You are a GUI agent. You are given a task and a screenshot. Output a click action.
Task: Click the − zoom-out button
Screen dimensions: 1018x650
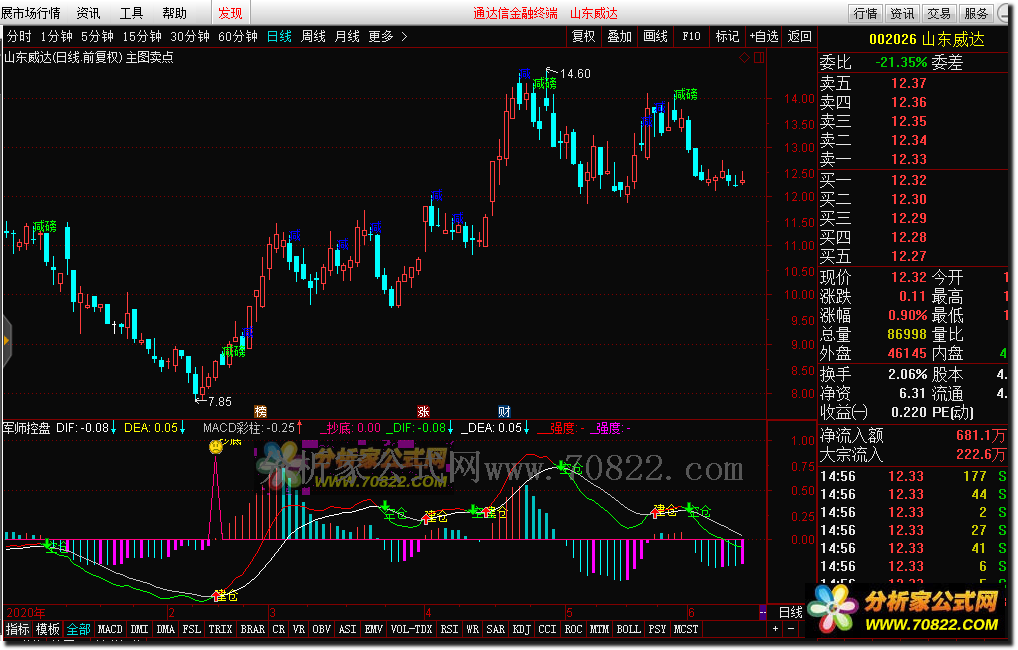pos(791,629)
